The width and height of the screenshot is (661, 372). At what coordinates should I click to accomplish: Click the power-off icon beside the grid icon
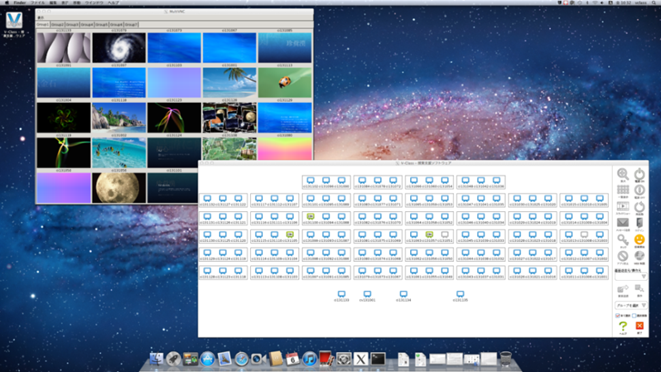click(640, 190)
